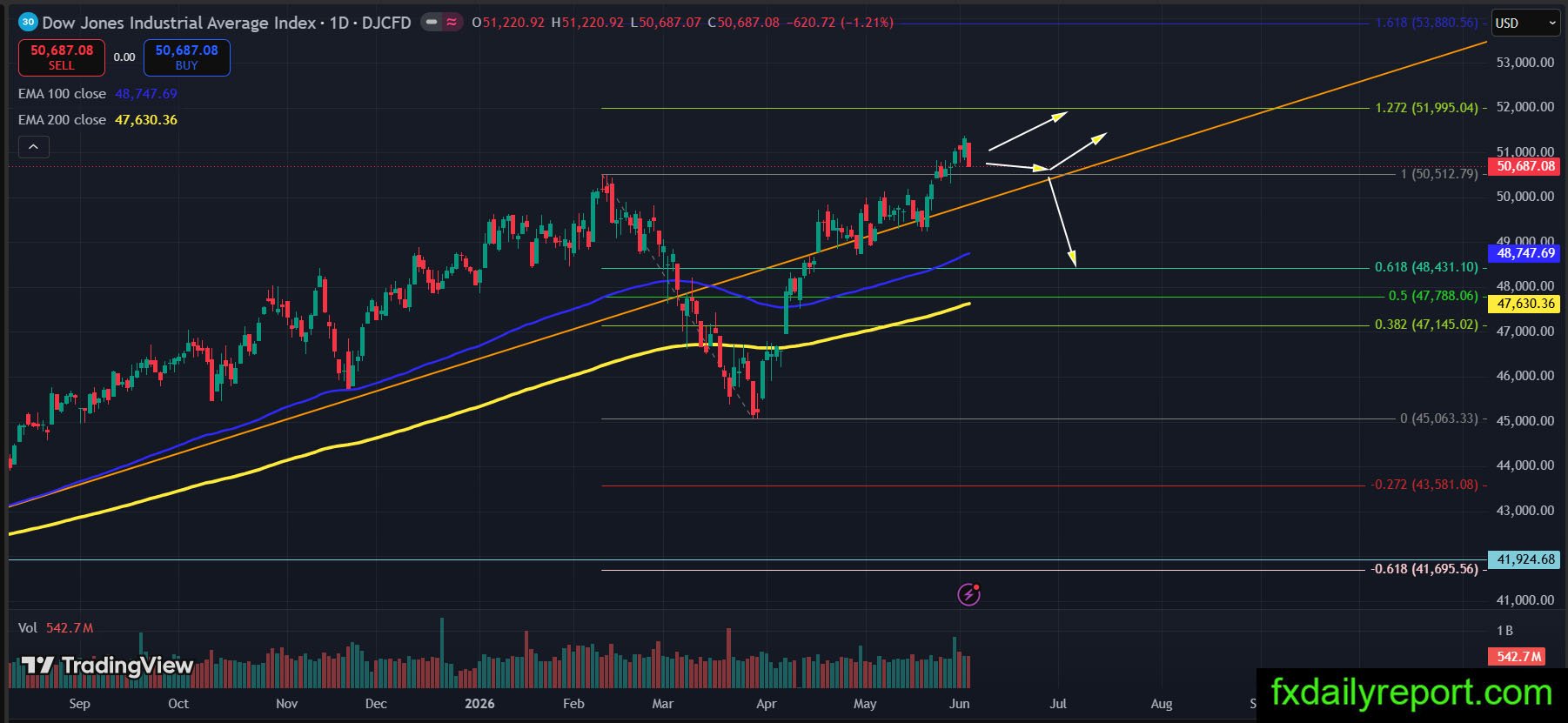Open the USD currency dropdown
This screenshot has height=723, width=1568.
coord(1525,23)
